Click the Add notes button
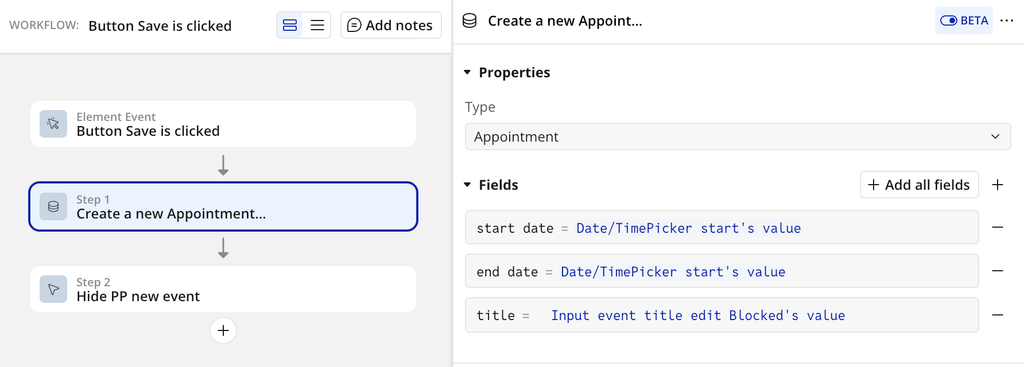Screen dimensions: 1024x367 point(391,25)
